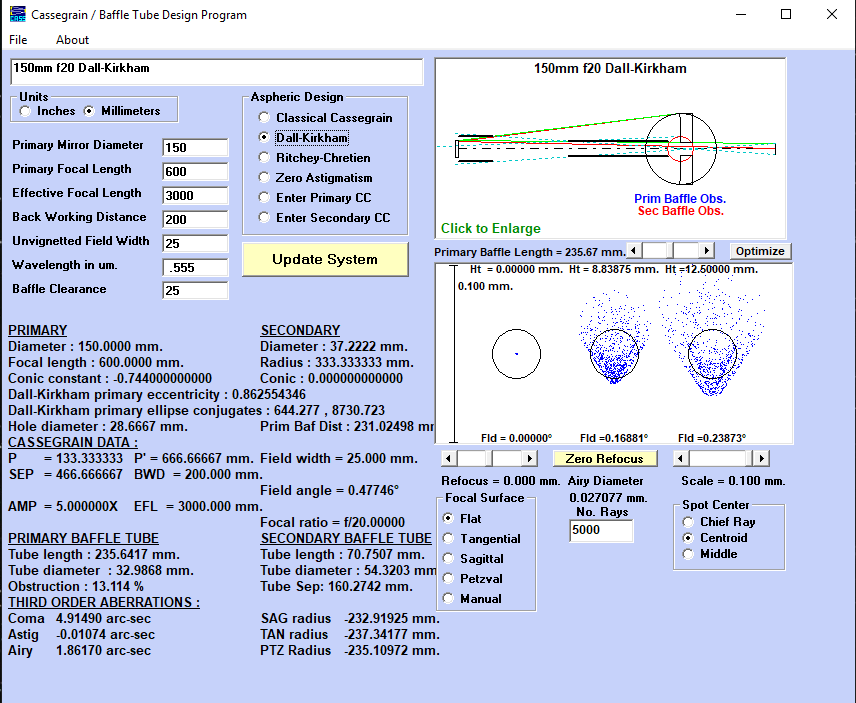Click the PRIMARY BAFFLE TUBE heading
Viewport: 856px width, 703px height.
point(84,538)
